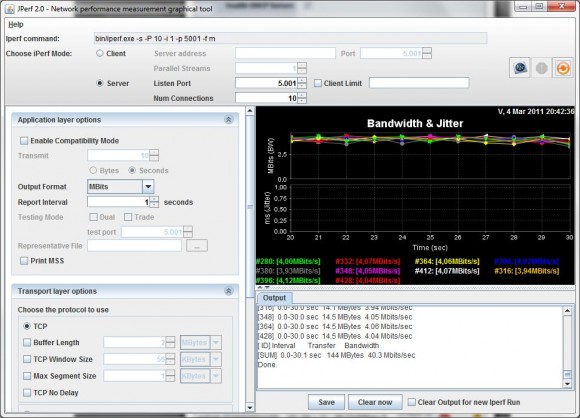Click the graph/output divider collapse arrows
The width and height of the screenshot is (580, 418).
[x=263, y=287]
